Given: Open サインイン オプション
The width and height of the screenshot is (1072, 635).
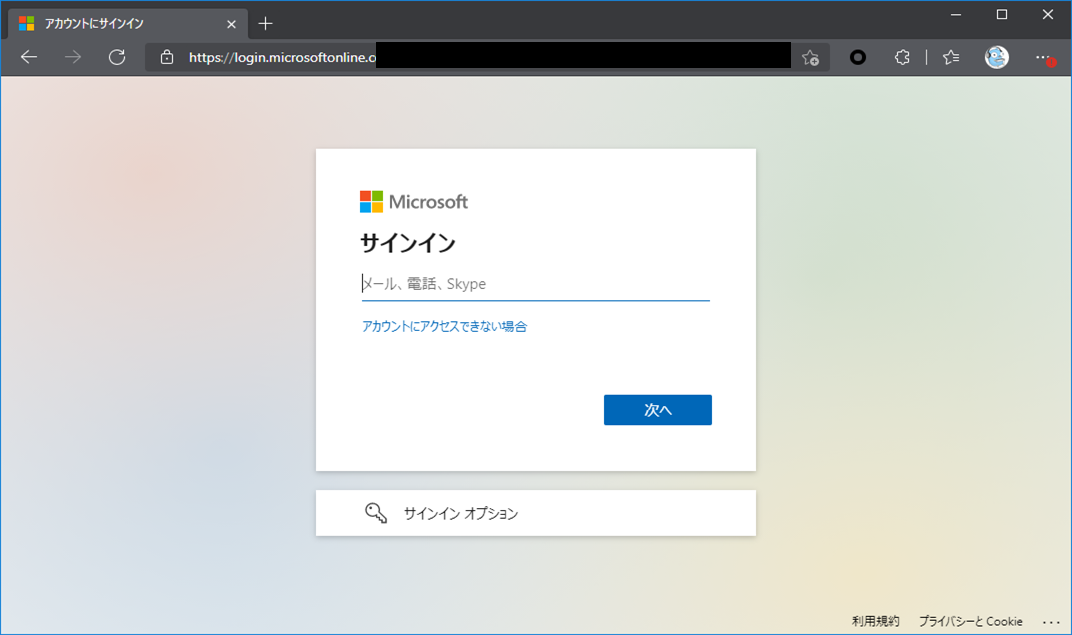Looking at the screenshot, I should click(536, 513).
